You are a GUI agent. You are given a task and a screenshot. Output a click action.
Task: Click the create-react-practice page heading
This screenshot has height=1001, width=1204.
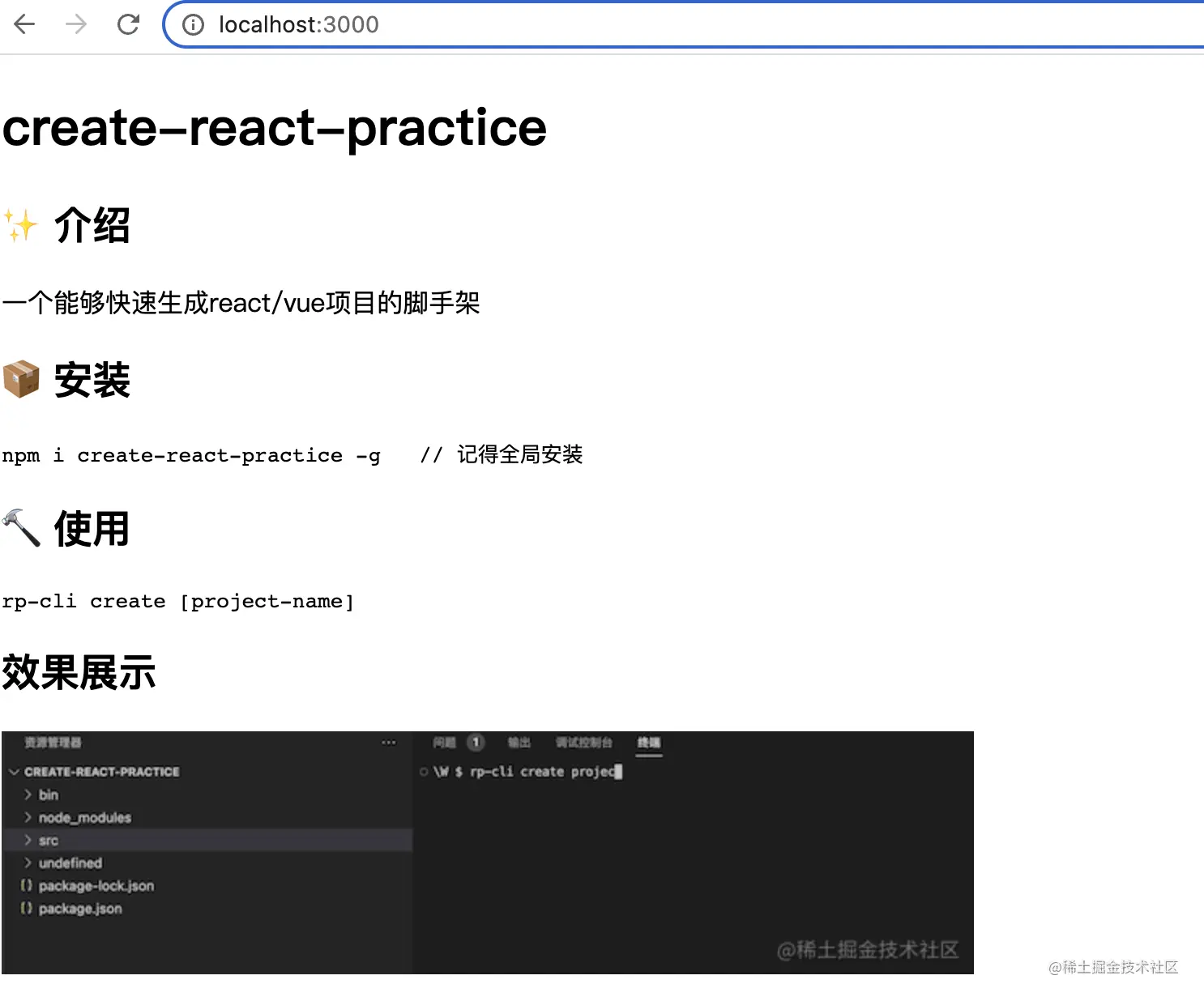point(275,127)
